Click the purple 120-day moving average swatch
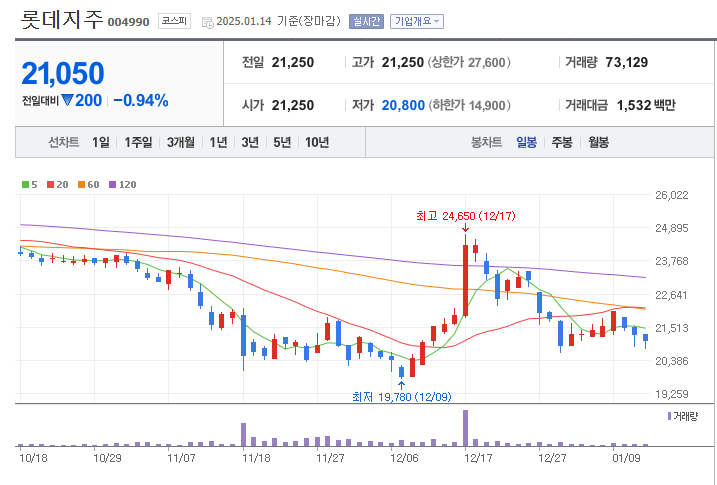This screenshot has width=717, height=485. coord(112,185)
